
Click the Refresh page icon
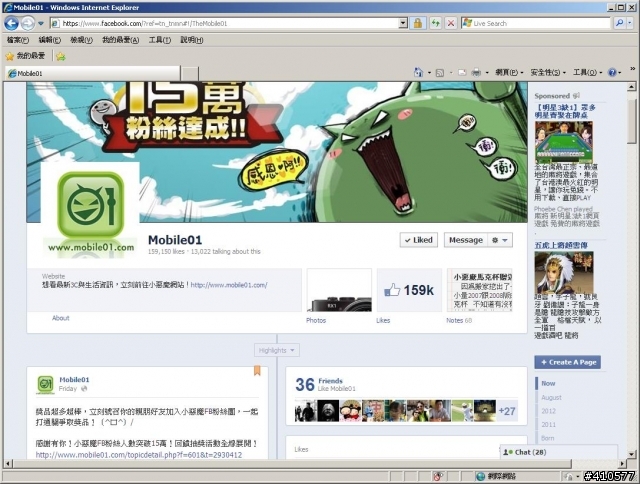pyautogui.click(x=435, y=23)
